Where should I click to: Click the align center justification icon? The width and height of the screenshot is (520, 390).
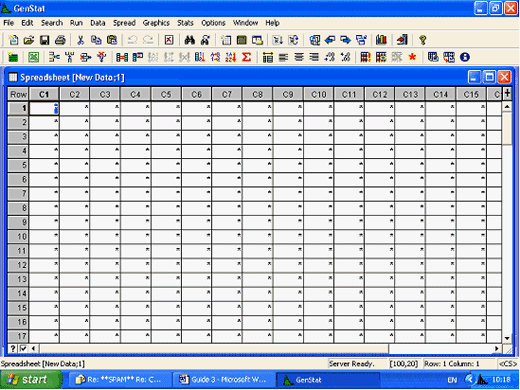(299, 57)
